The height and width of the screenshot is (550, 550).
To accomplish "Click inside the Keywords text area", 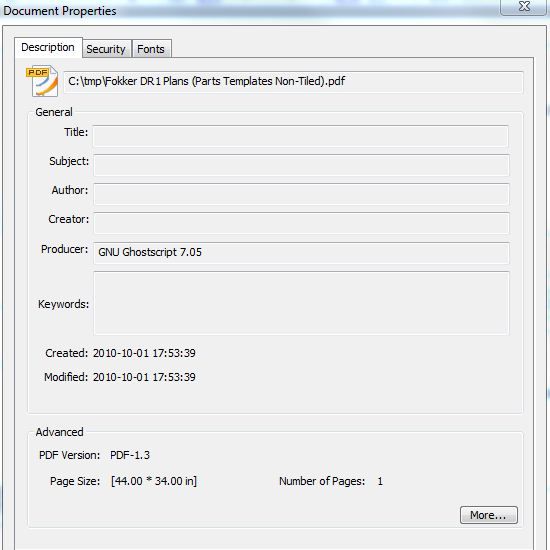I will point(301,303).
